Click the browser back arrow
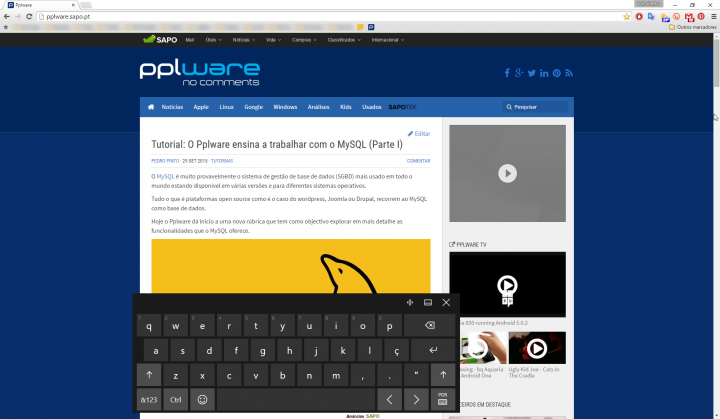Viewport: 720px width, 419px height. 6,17
